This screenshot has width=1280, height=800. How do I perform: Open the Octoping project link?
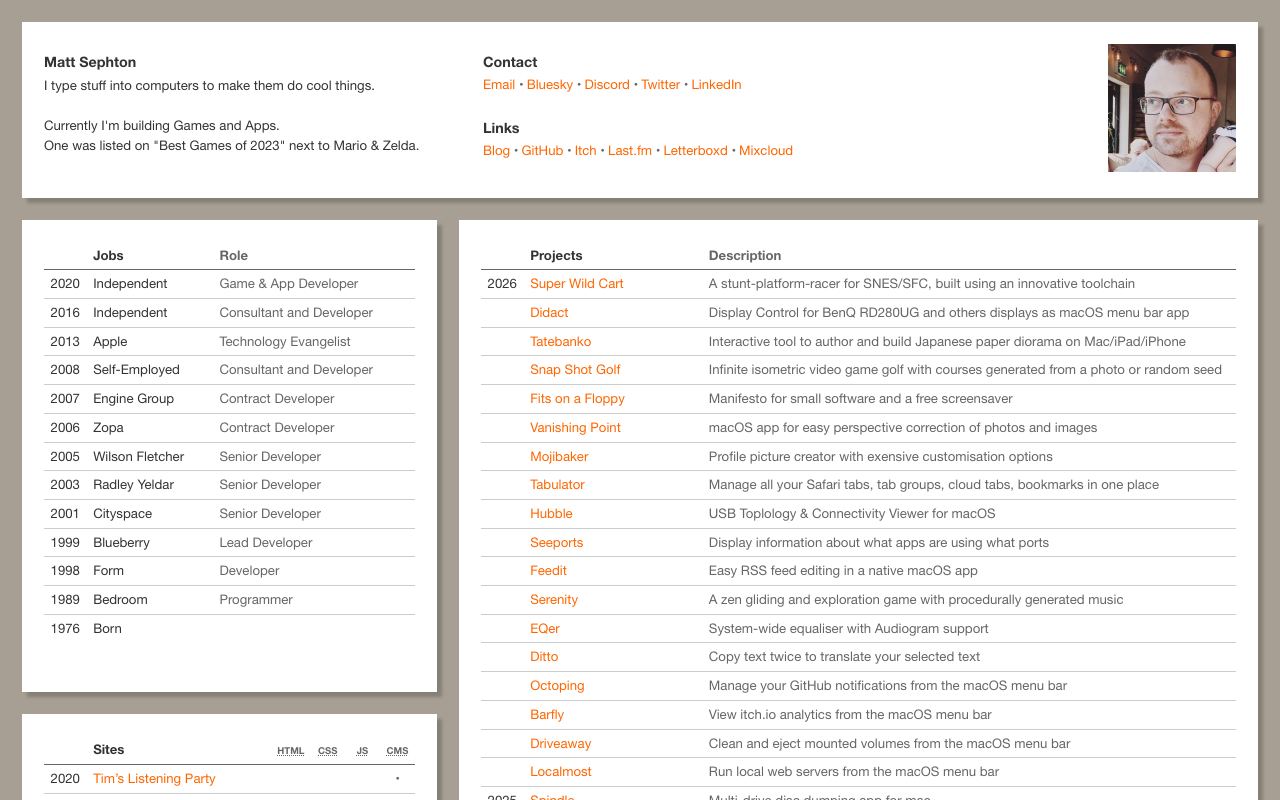click(557, 686)
